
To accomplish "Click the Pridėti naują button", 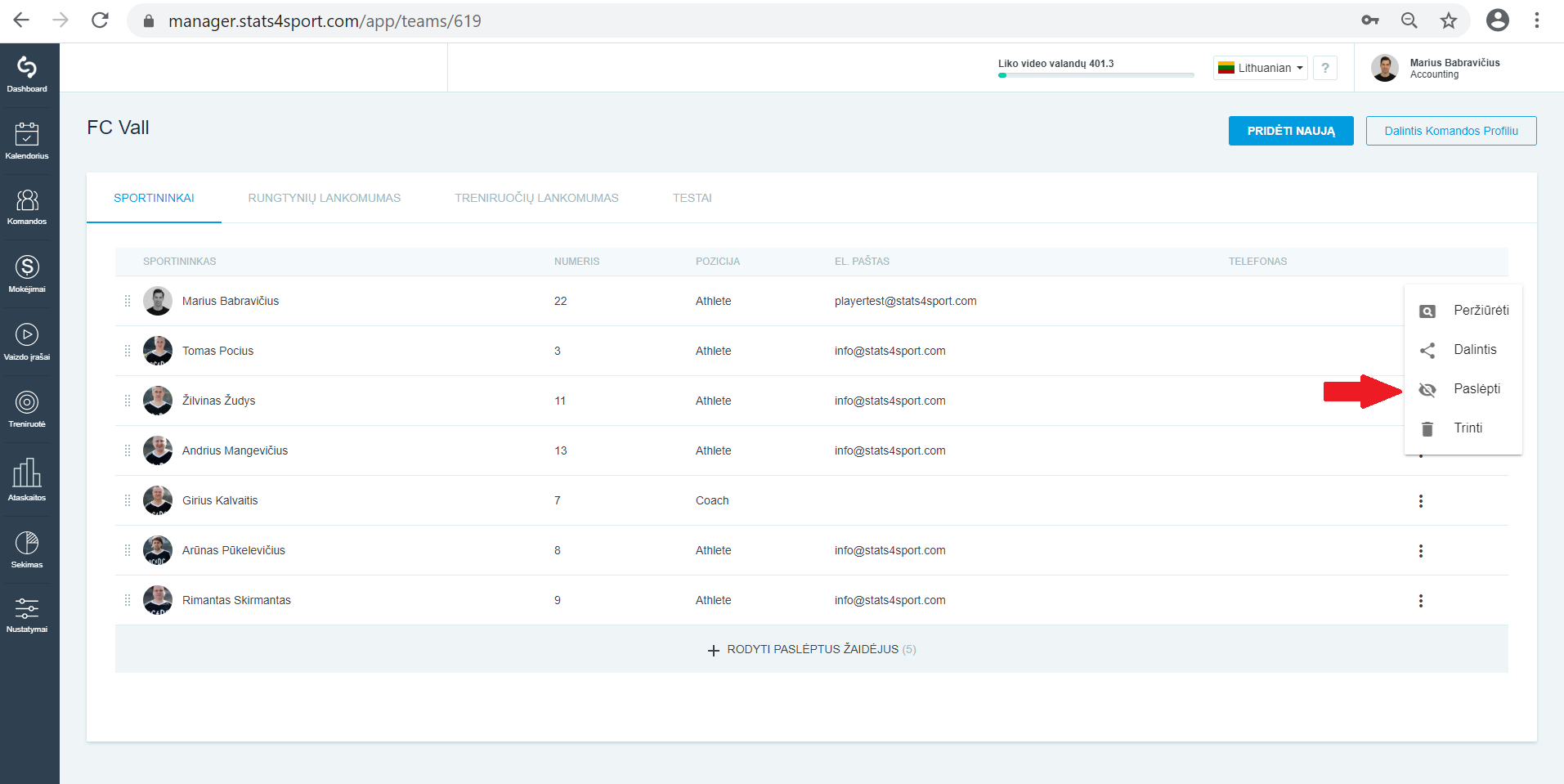I will (x=1291, y=131).
